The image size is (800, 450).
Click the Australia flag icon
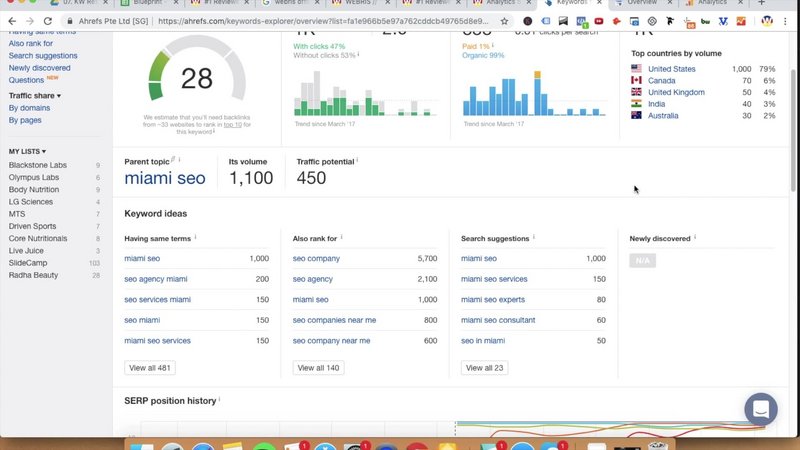(636, 115)
